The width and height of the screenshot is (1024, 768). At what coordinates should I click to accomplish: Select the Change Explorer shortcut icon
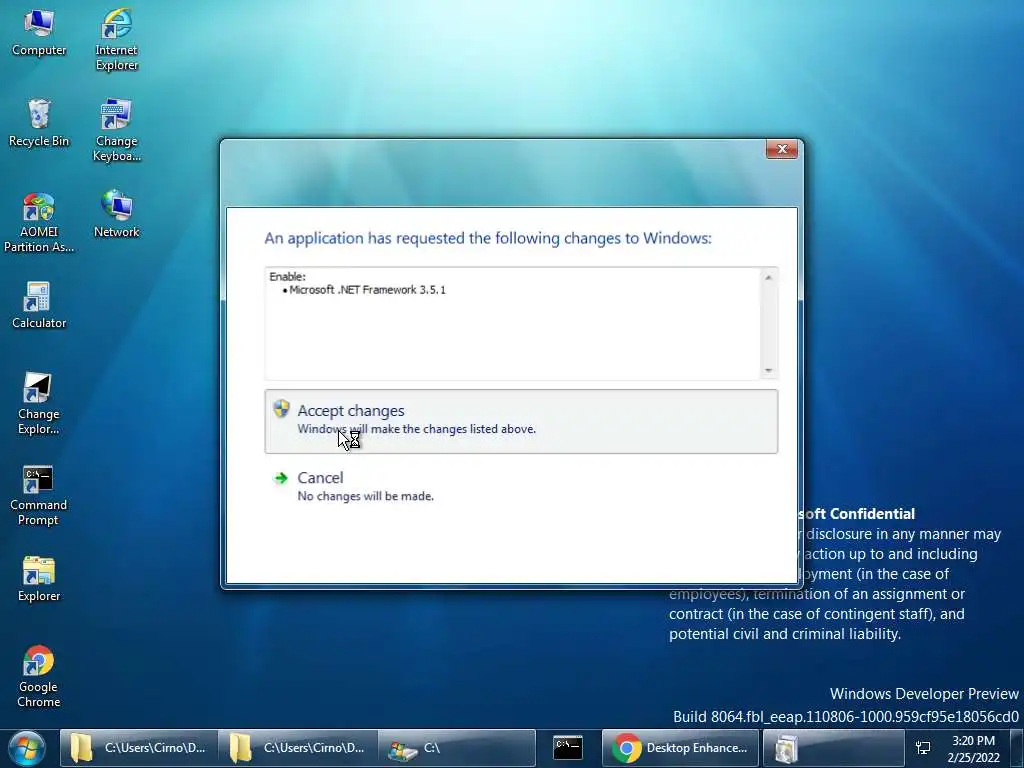(39, 404)
